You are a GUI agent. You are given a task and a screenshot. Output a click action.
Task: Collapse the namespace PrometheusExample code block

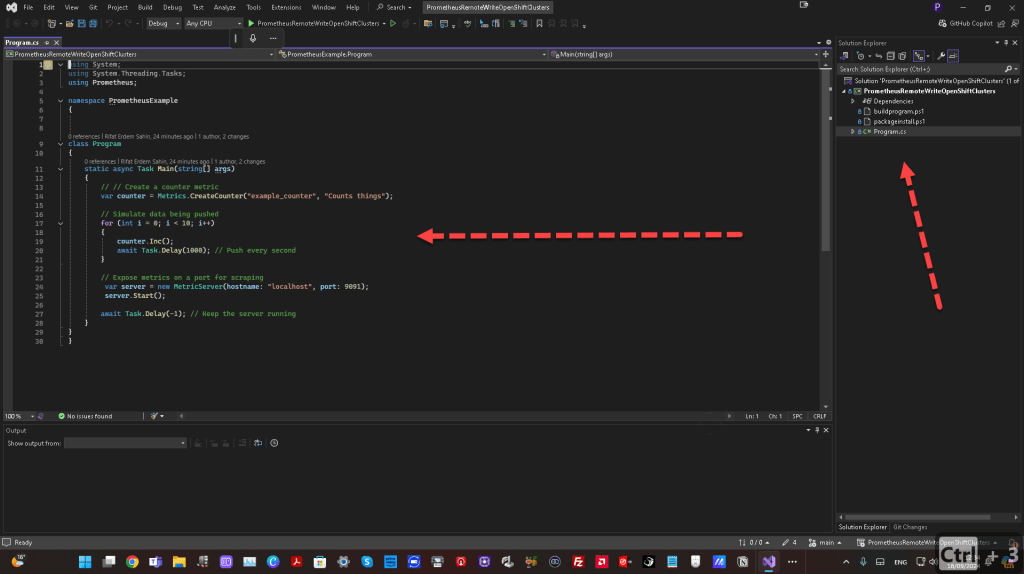tap(61, 101)
